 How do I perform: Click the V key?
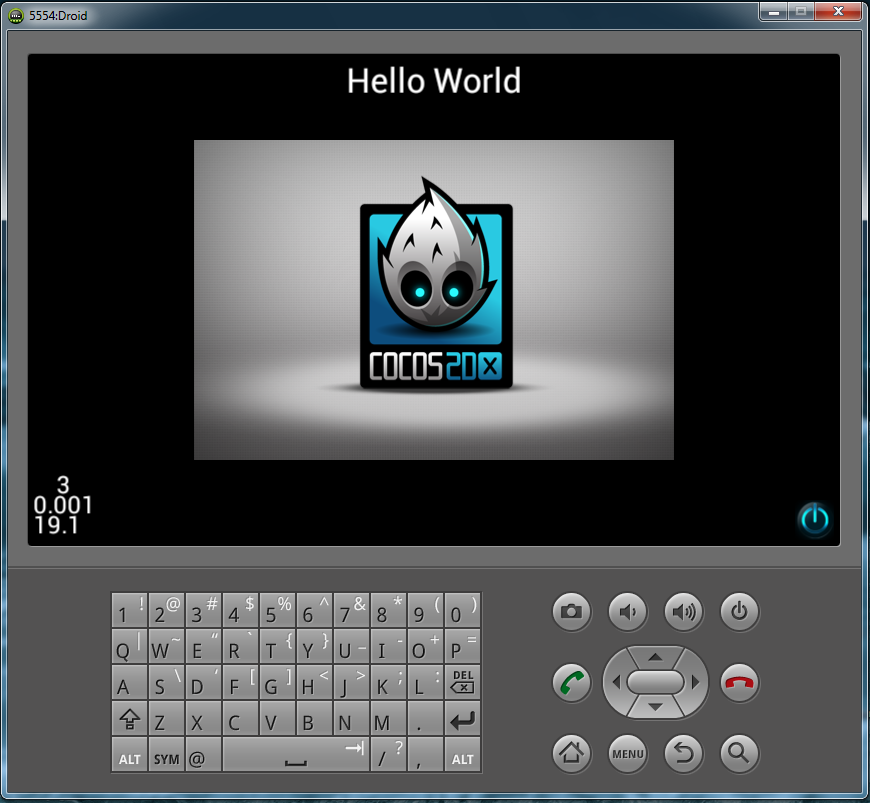[277, 718]
